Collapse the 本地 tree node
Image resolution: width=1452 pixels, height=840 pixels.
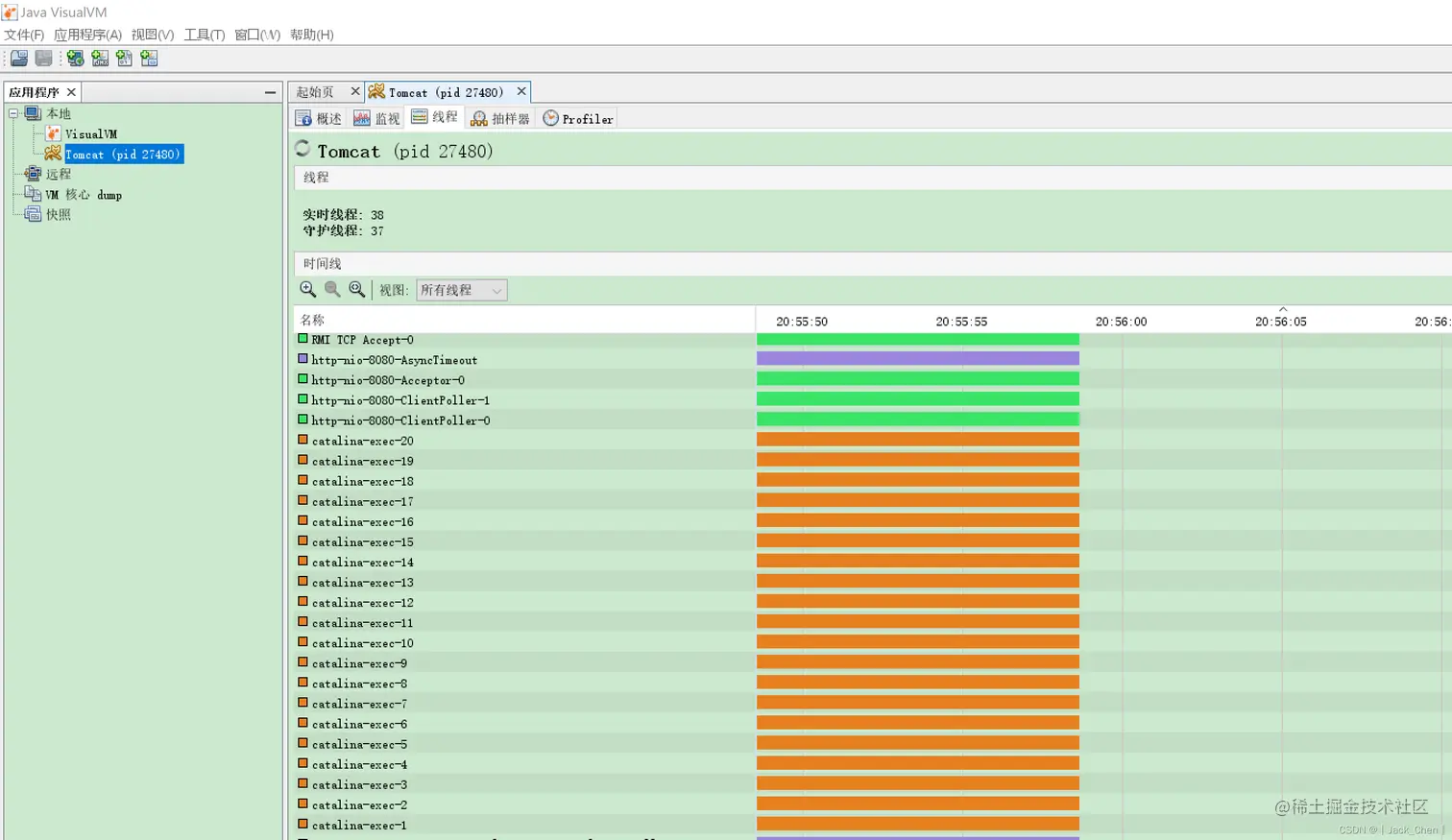[14, 113]
